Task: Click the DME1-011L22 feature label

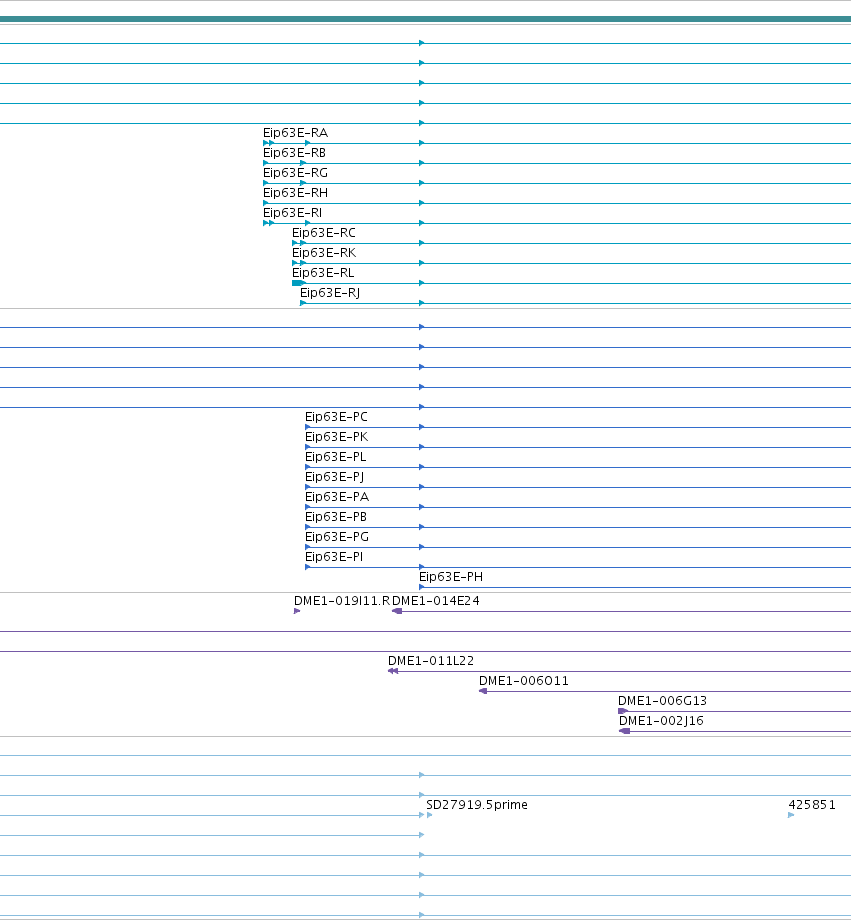Action: [431, 661]
